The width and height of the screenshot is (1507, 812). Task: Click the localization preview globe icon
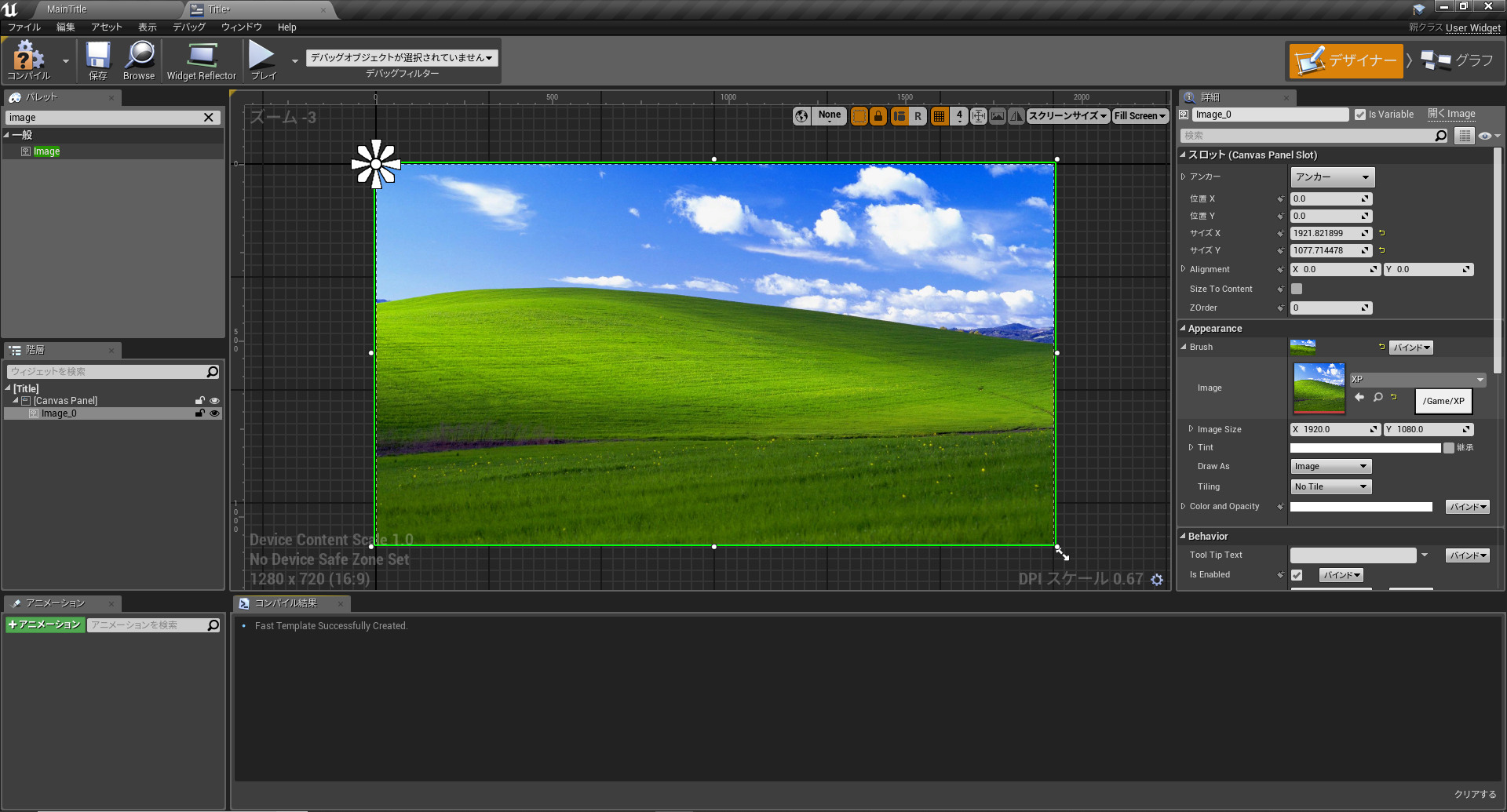(x=801, y=115)
